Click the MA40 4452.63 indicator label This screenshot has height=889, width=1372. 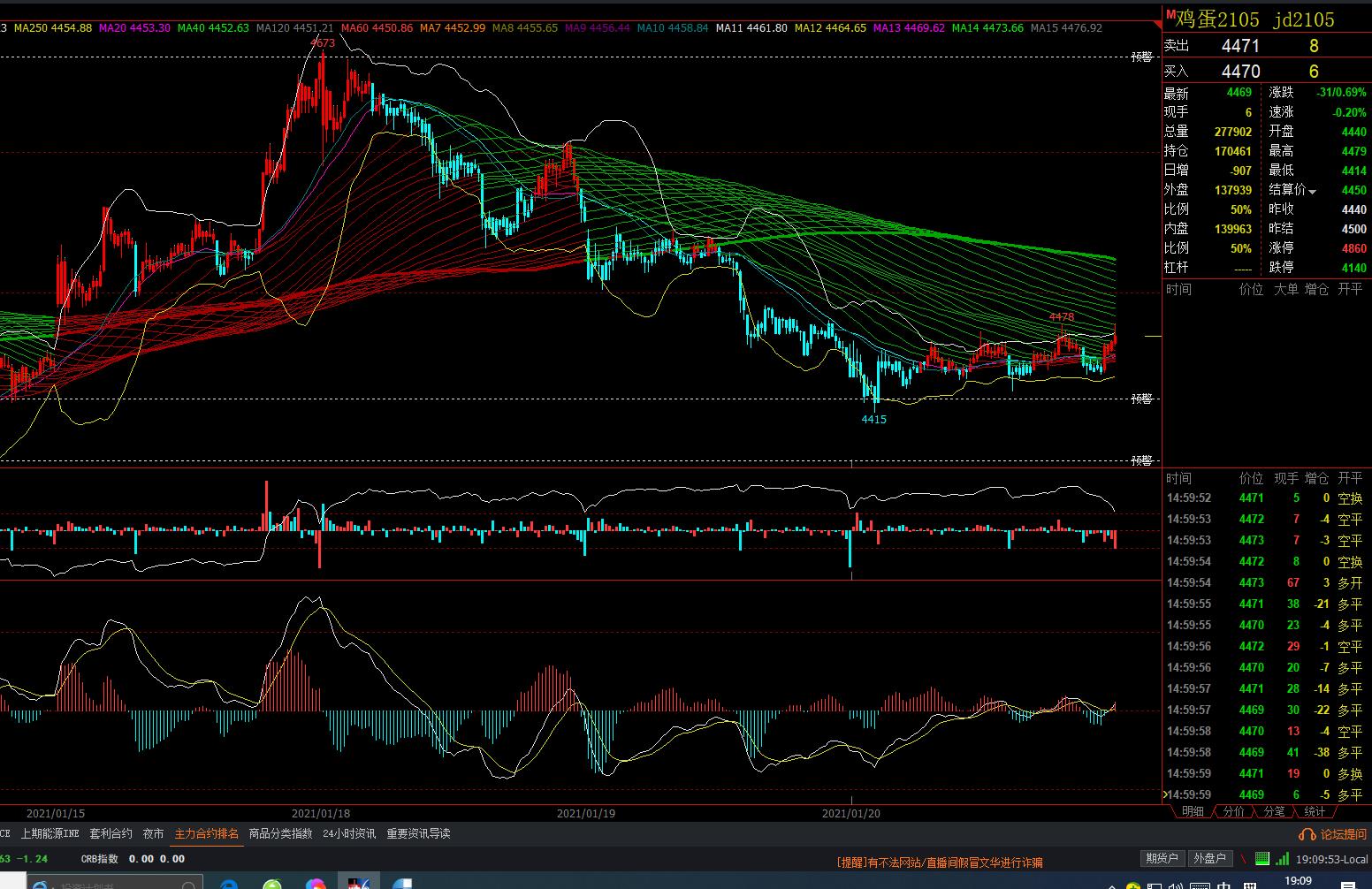coord(213,28)
